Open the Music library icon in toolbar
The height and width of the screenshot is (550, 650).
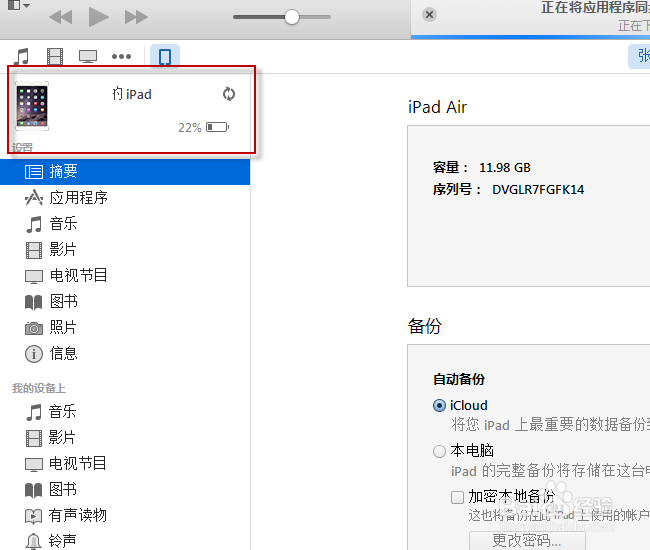pyautogui.click(x=22, y=56)
